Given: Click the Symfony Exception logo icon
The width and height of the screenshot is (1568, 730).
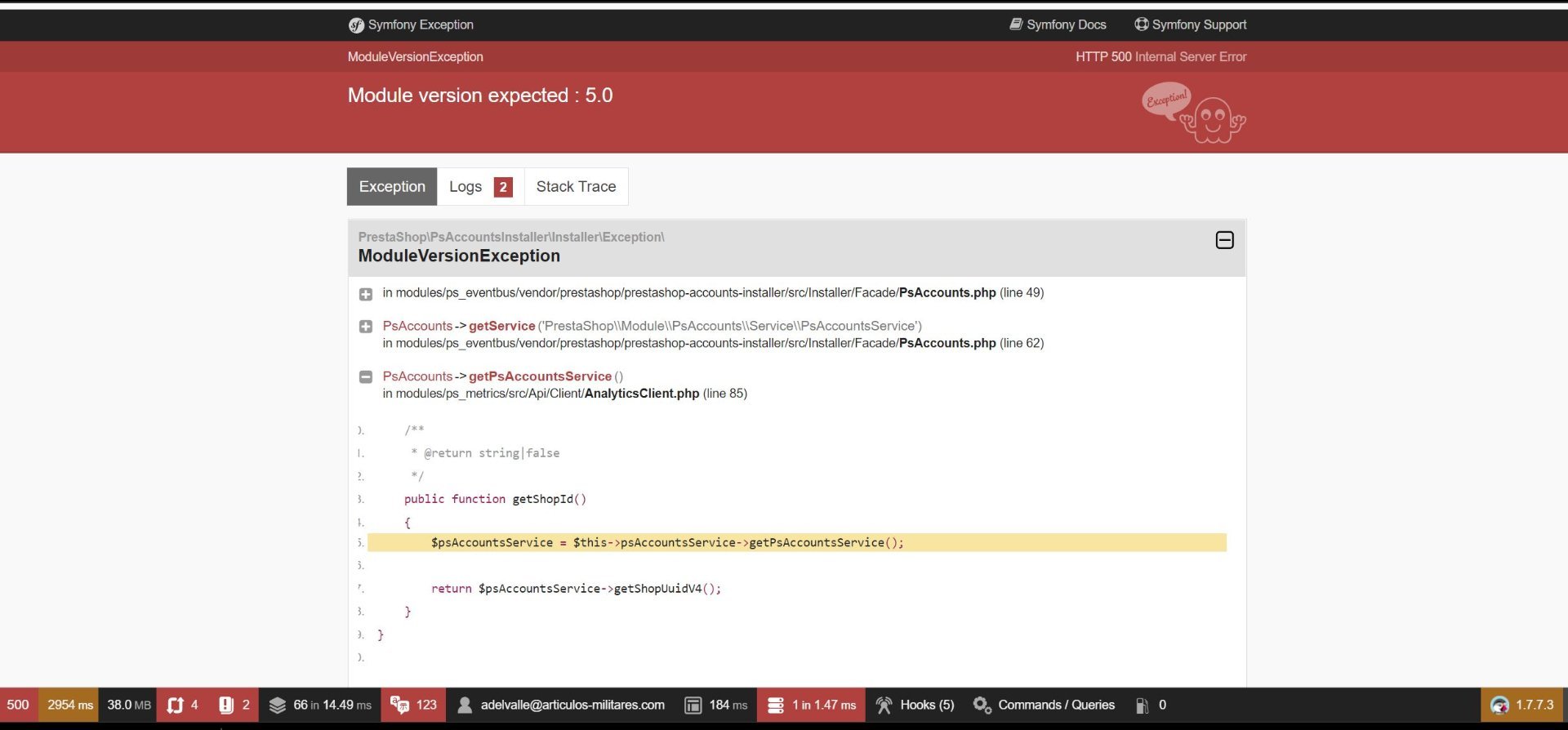Looking at the screenshot, I should click(356, 25).
